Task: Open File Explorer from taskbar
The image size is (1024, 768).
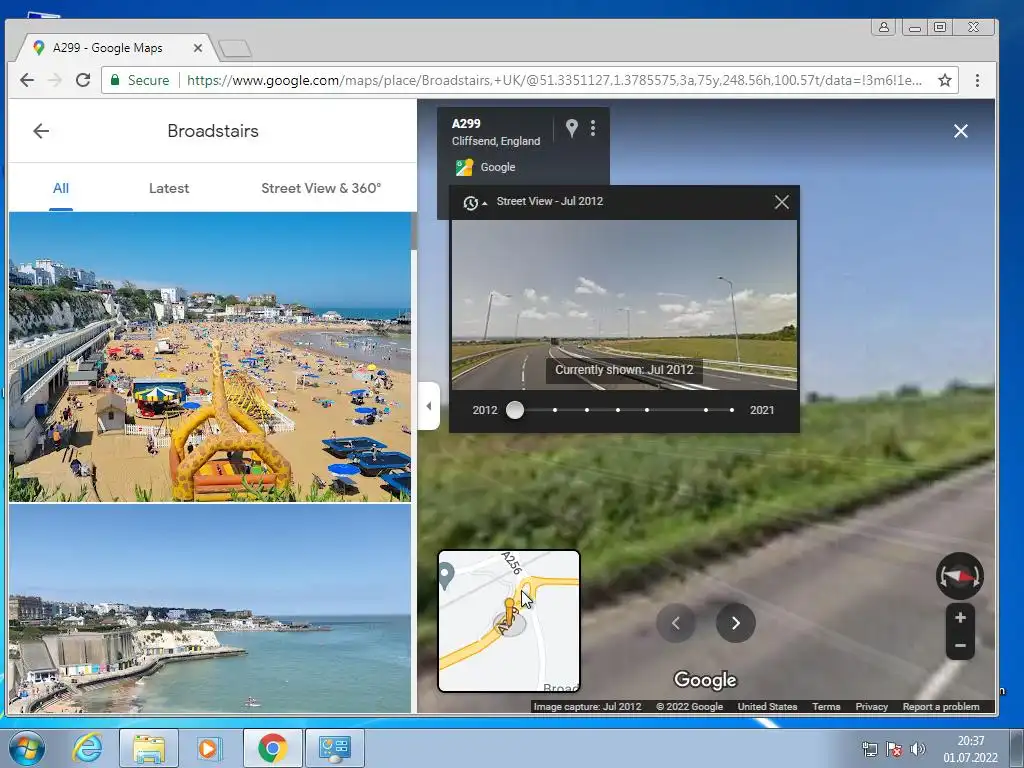Action: pos(149,748)
